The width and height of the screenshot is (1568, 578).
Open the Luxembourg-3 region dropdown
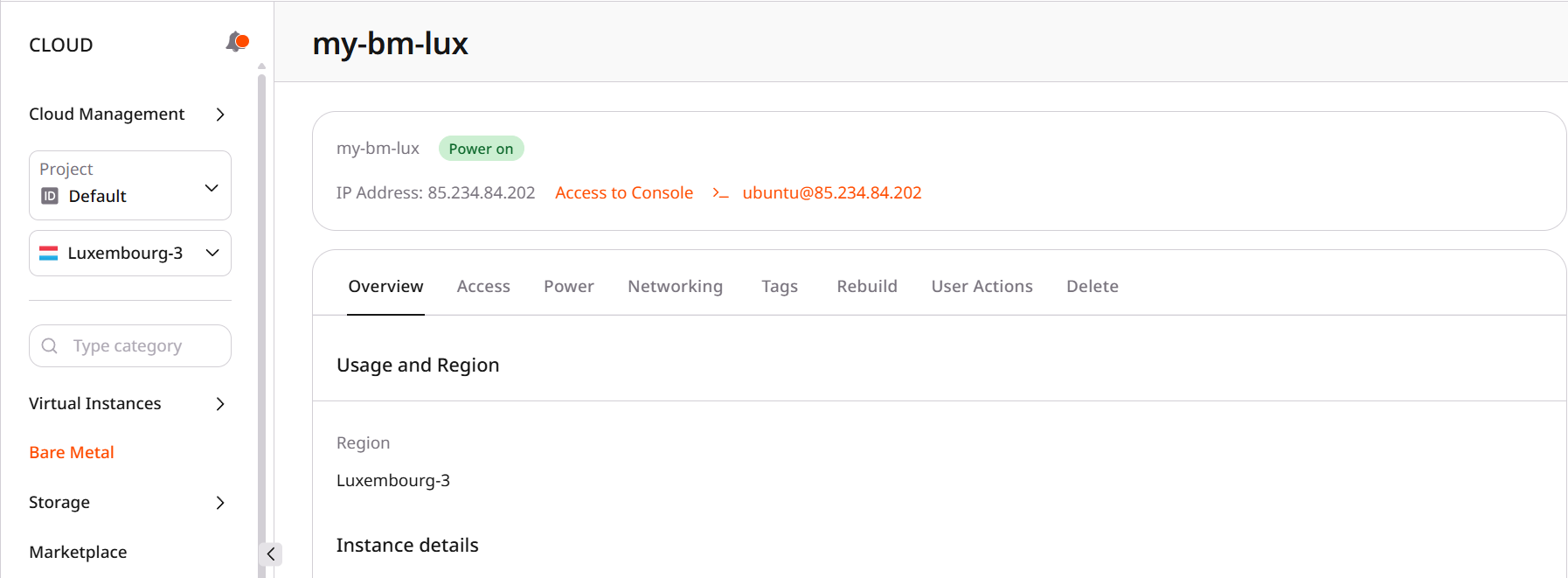[130, 254]
